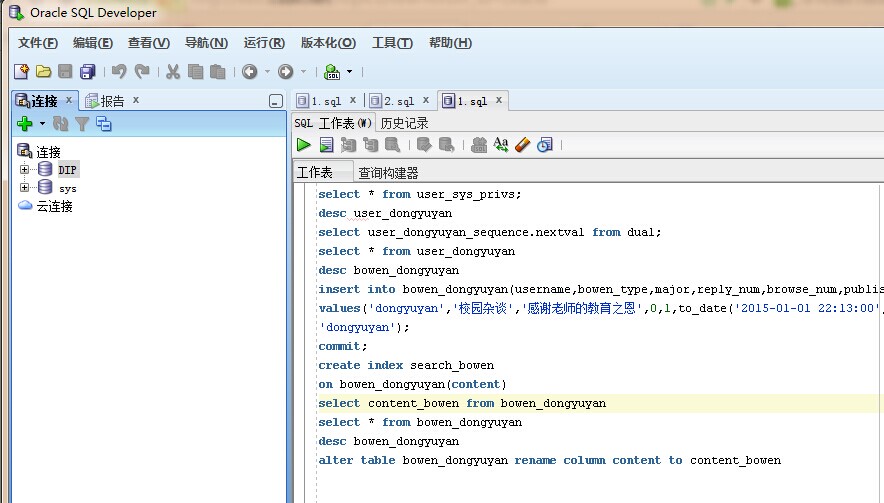884x503 pixels.
Task: Click the Explain Plan icon
Action: (x=348, y=145)
